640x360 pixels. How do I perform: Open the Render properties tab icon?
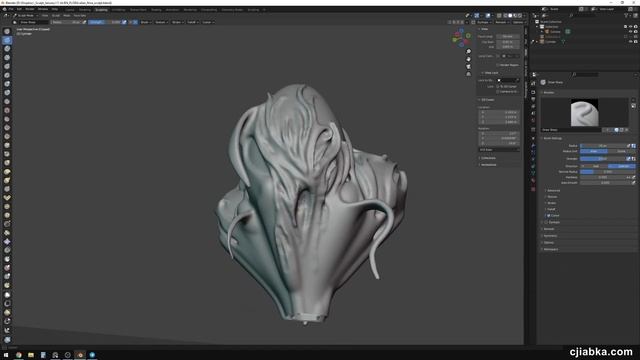533,92
